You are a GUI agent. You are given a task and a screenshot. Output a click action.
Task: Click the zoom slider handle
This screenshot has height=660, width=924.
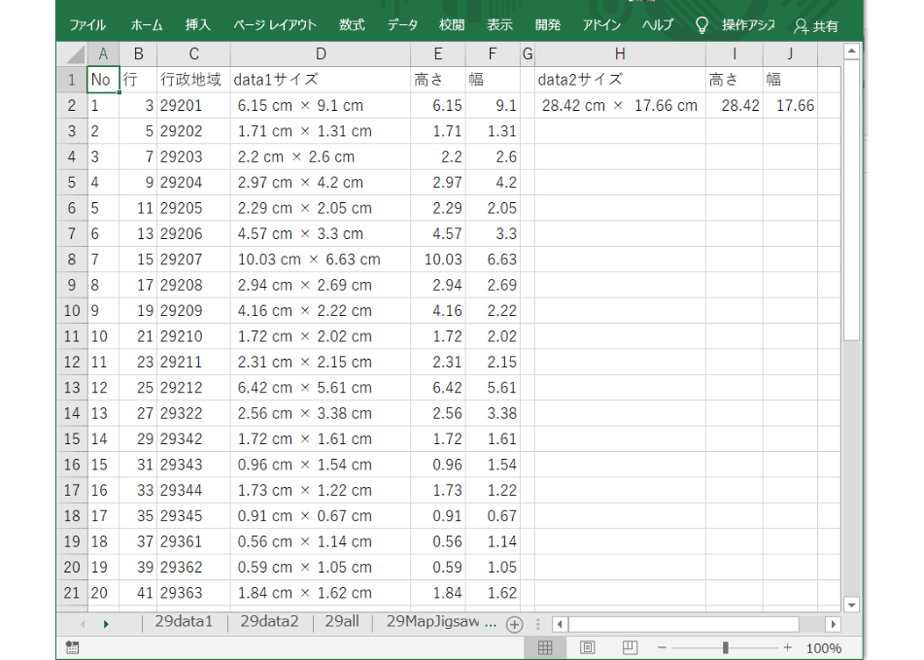coord(725,648)
